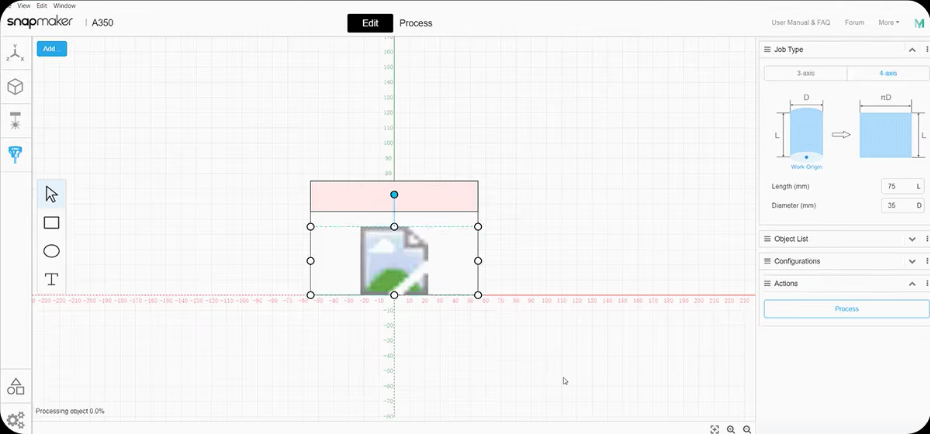Pick the Rectangle drawing tool
The image size is (930, 434).
(x=51, y=223)
